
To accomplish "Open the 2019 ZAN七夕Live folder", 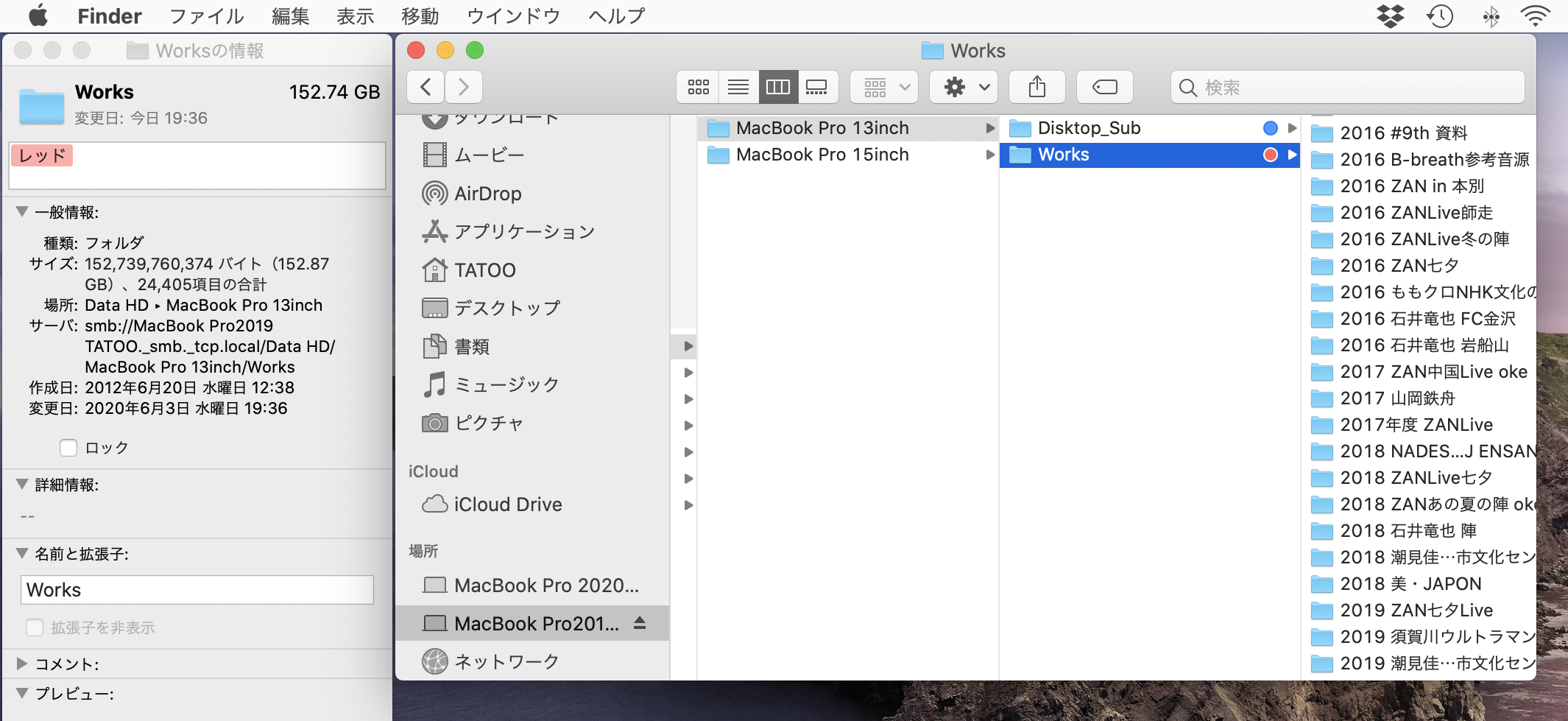I will click(1420, 611).
